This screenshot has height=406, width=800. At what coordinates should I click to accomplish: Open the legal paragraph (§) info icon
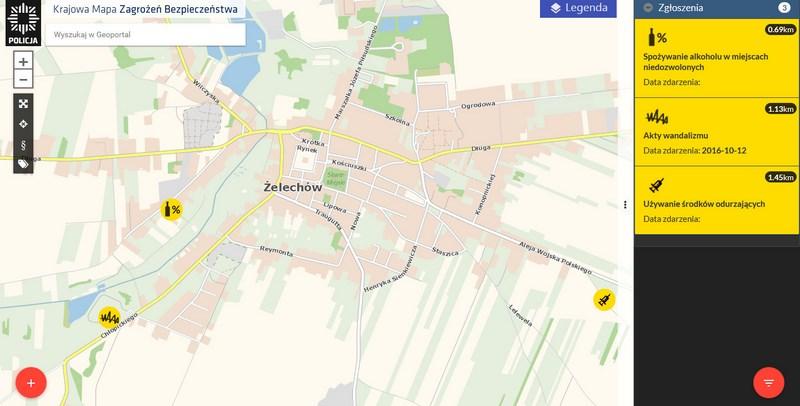23,145
